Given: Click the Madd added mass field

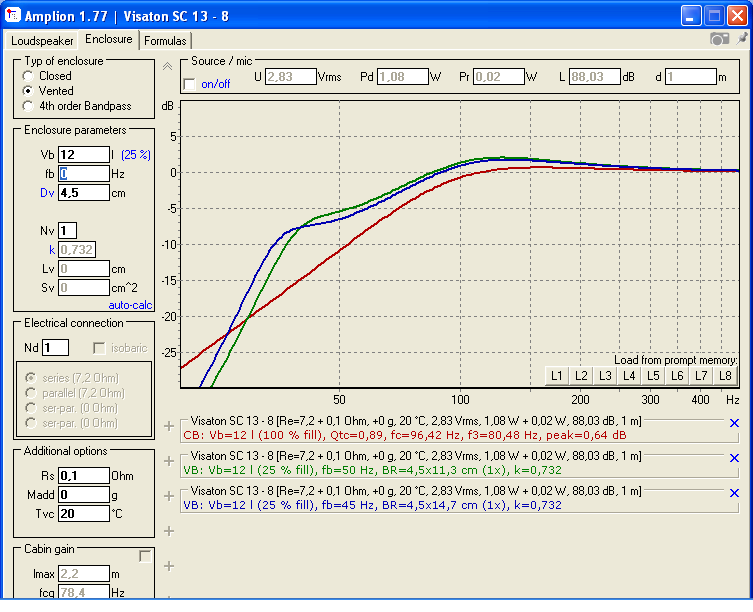Looking at the screenshot, I should 84,494.
